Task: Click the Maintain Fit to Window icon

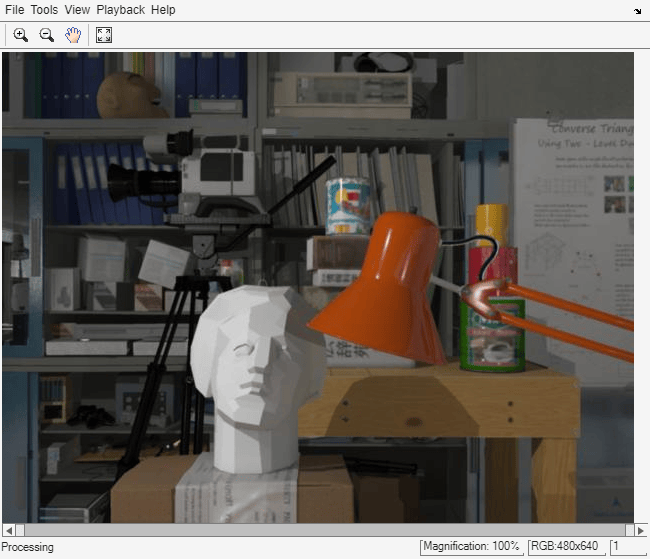Action: [x=104, y=35]
